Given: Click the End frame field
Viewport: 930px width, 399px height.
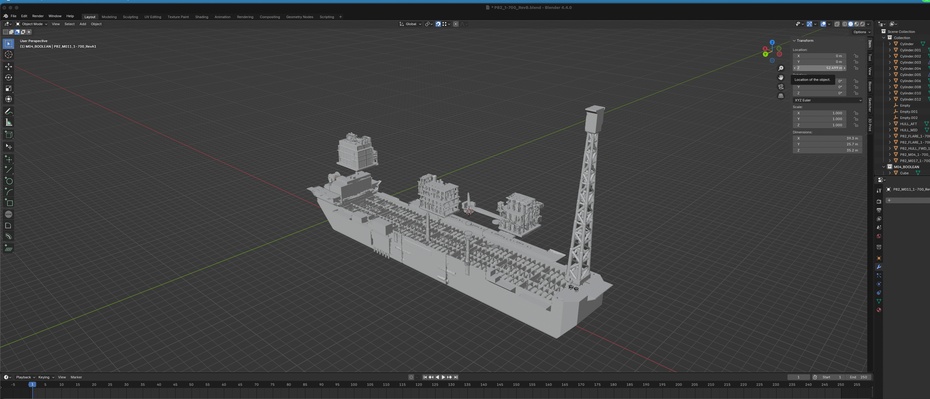Looking at the screenshot, I should [x=860, y=377].
